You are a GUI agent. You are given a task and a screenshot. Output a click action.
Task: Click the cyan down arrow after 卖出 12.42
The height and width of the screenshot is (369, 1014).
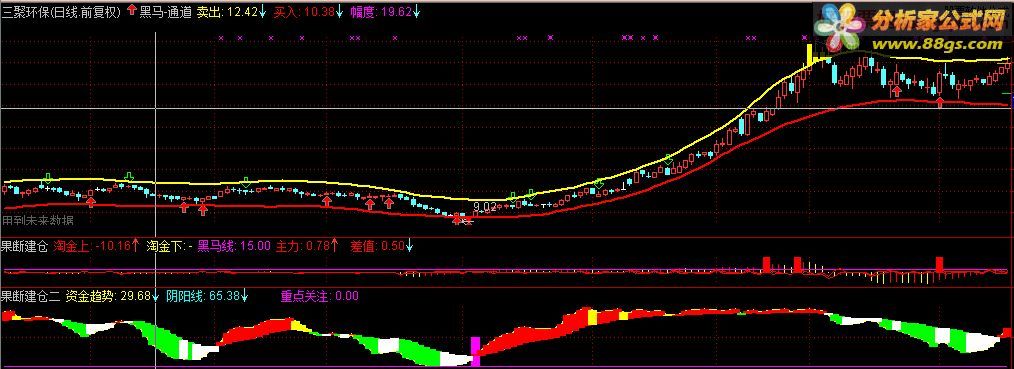(263, 11)
